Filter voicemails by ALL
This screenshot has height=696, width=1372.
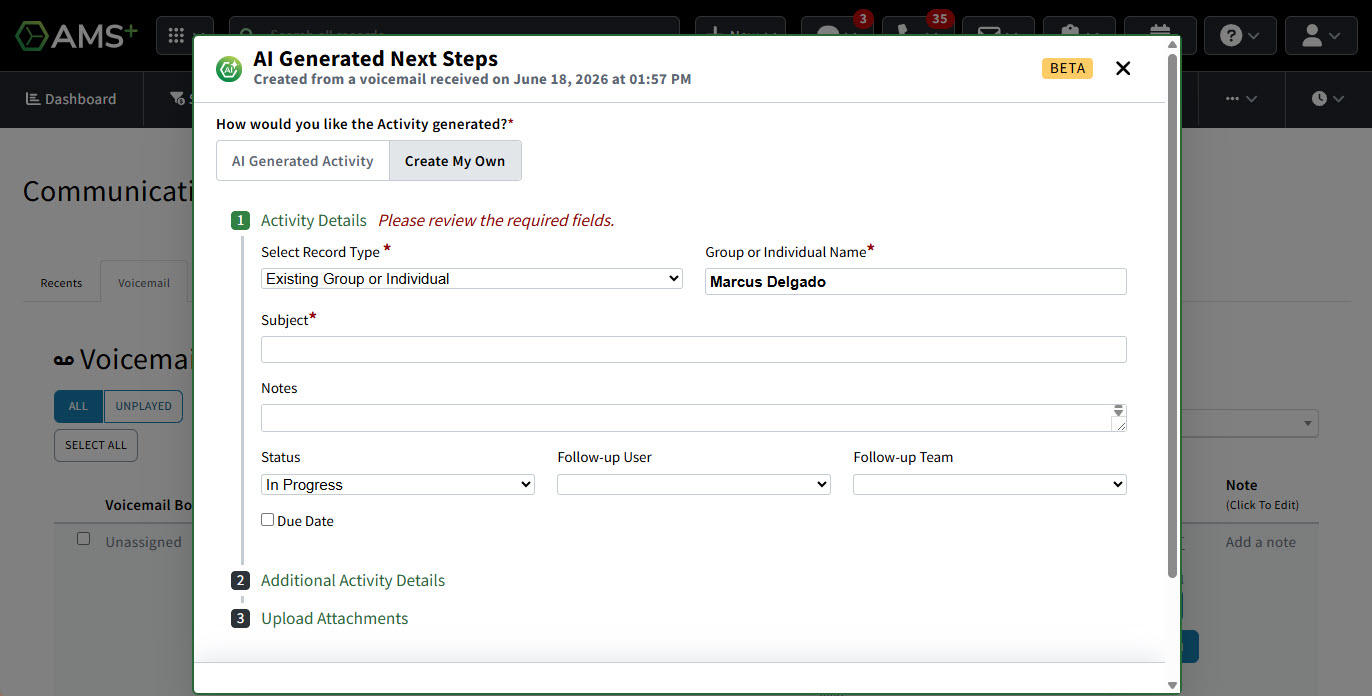pyautogui.click(x=78, y=406)
